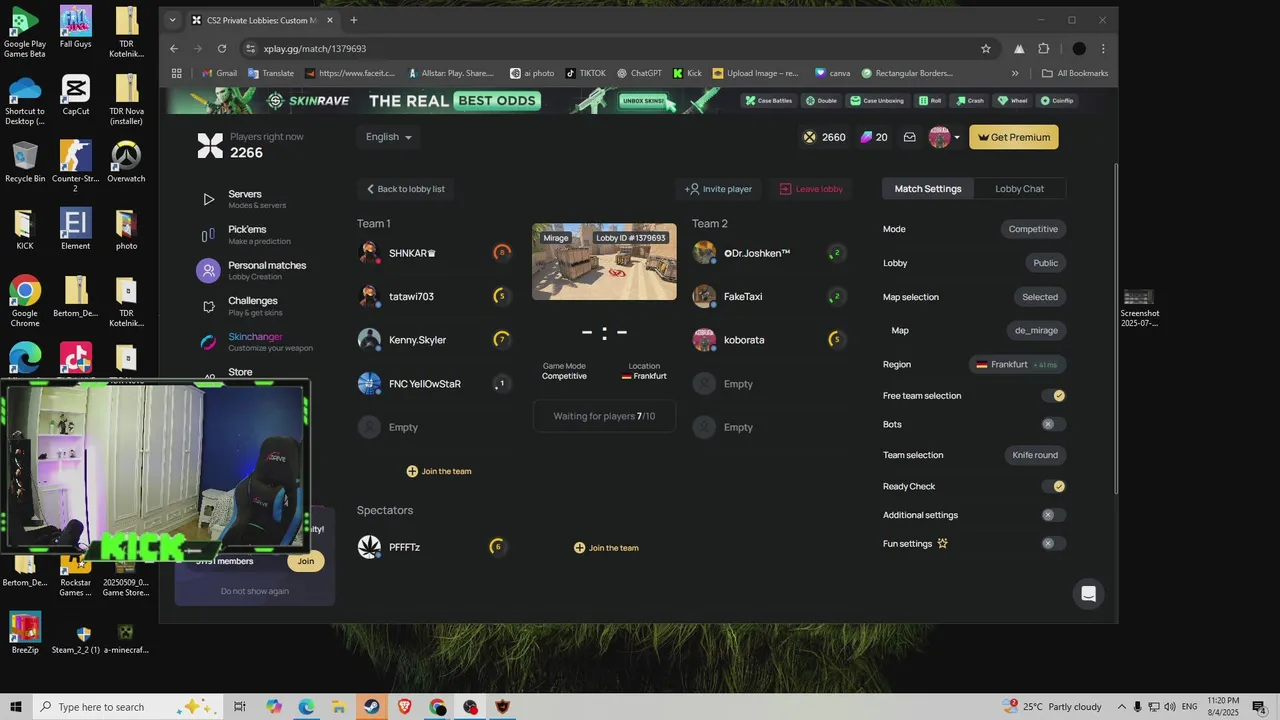The height and width of the screenshot is (720, 1280).
Task: Click the yellow Join community button
Action: point(305,561)
